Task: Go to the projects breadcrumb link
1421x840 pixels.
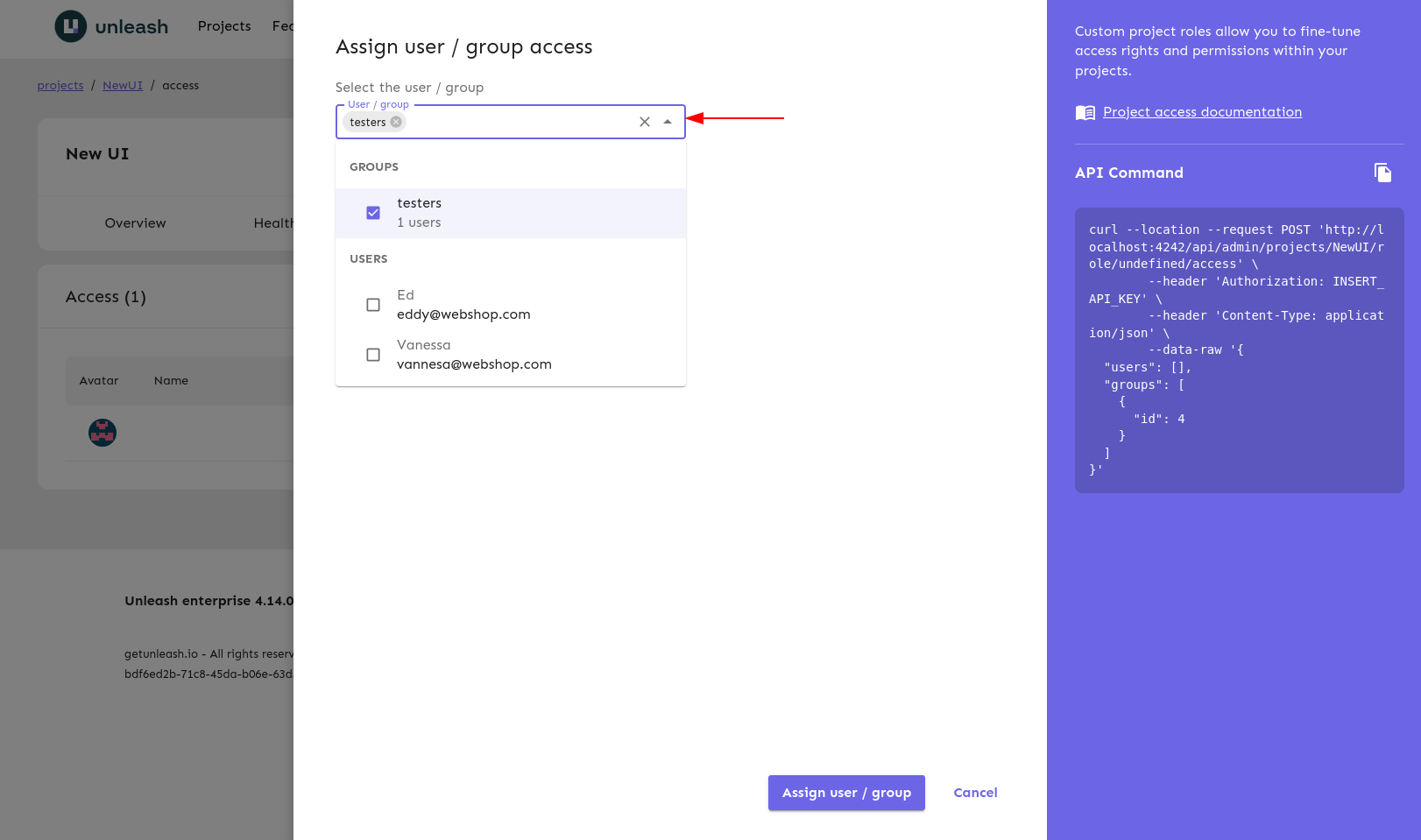Action: tap(60, 86)
